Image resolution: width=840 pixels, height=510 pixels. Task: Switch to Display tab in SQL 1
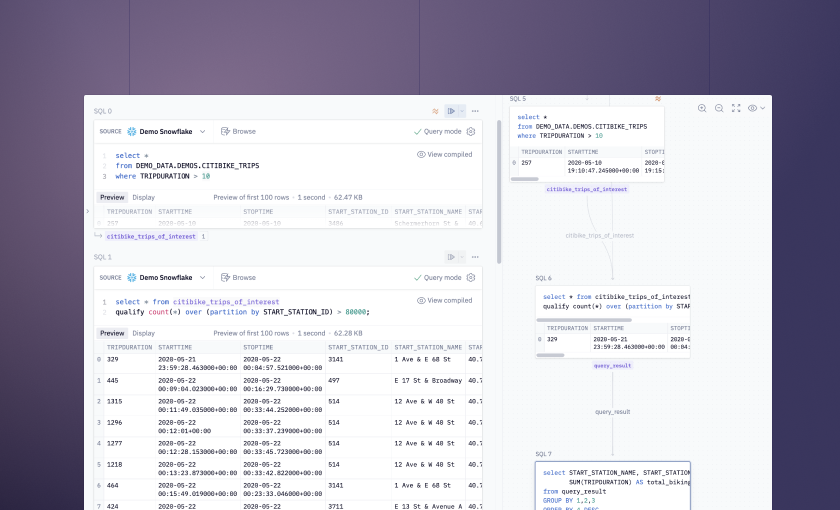pyautogui.click(x=144, y=333)
